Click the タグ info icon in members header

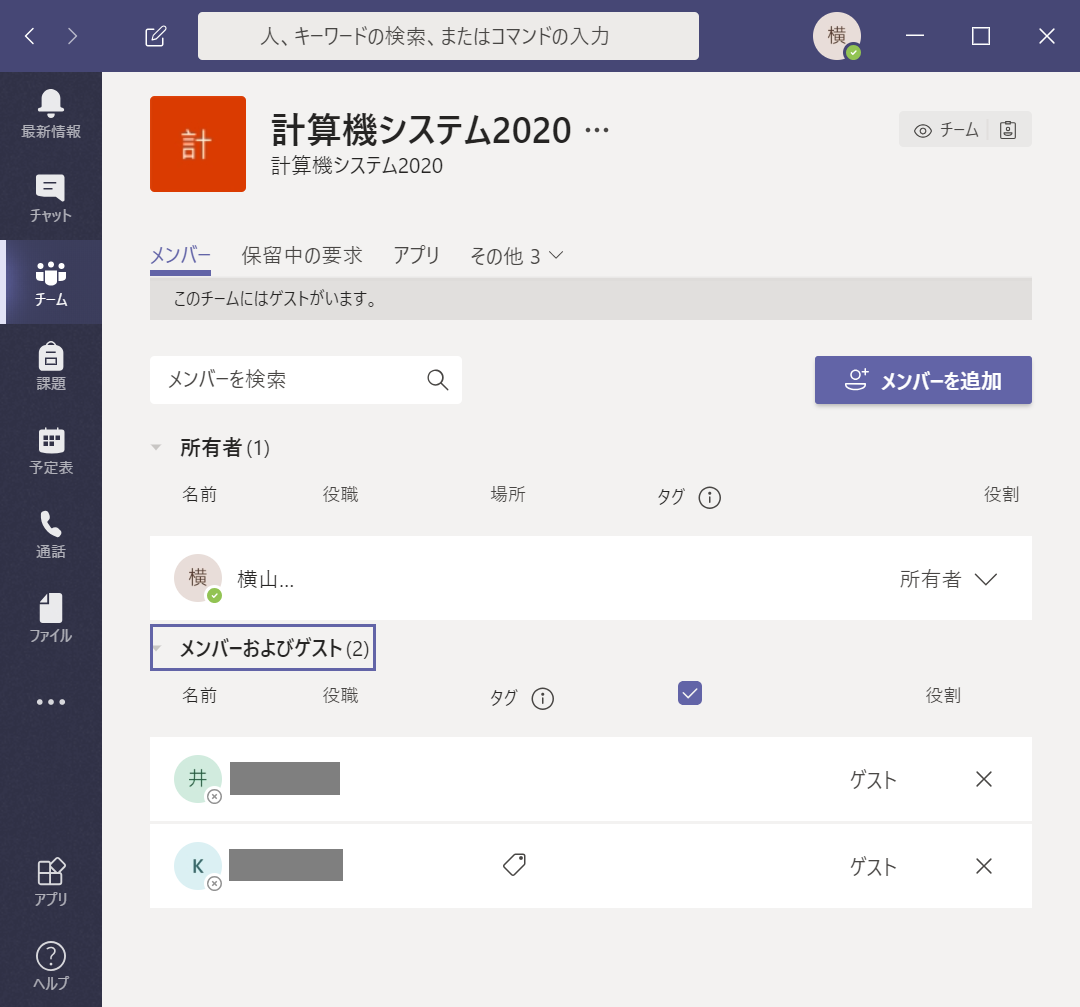point(543,698)
